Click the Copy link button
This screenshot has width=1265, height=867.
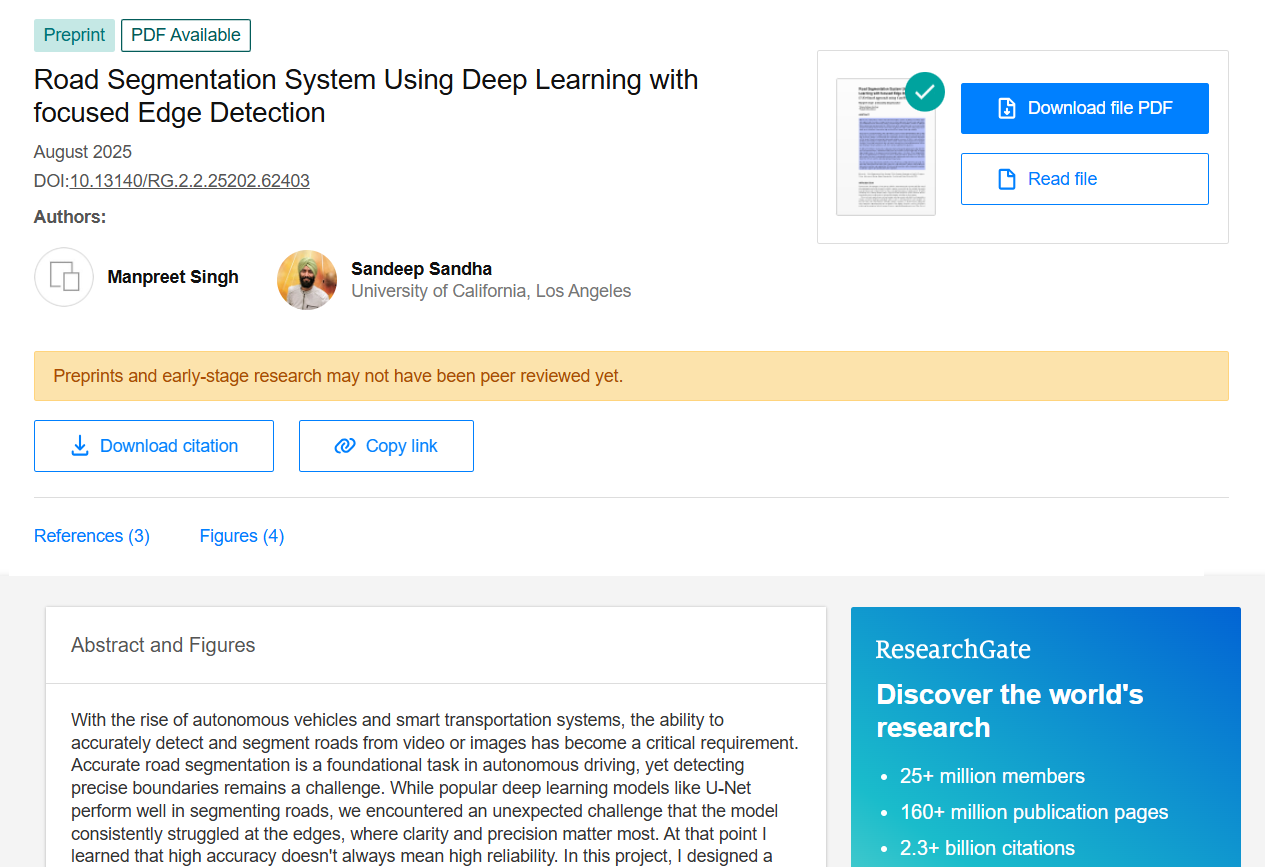coord(386,446)
